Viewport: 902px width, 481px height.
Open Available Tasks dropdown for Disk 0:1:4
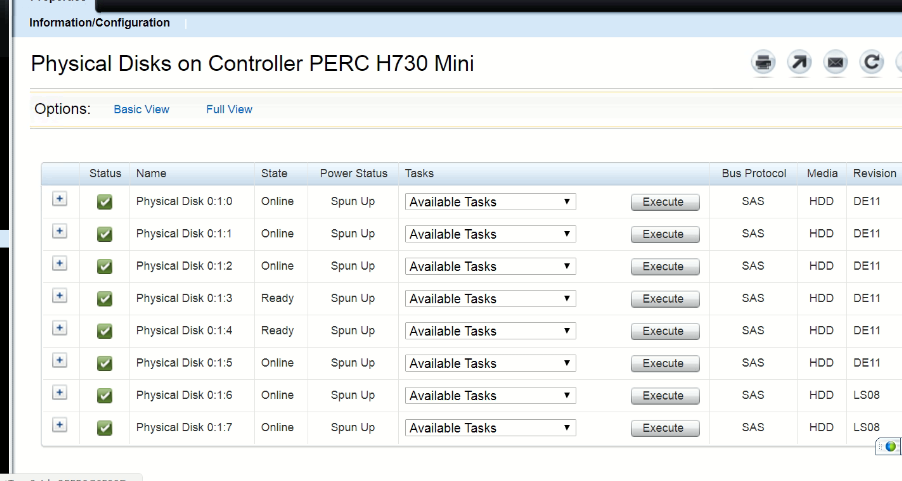coord(490,331)
